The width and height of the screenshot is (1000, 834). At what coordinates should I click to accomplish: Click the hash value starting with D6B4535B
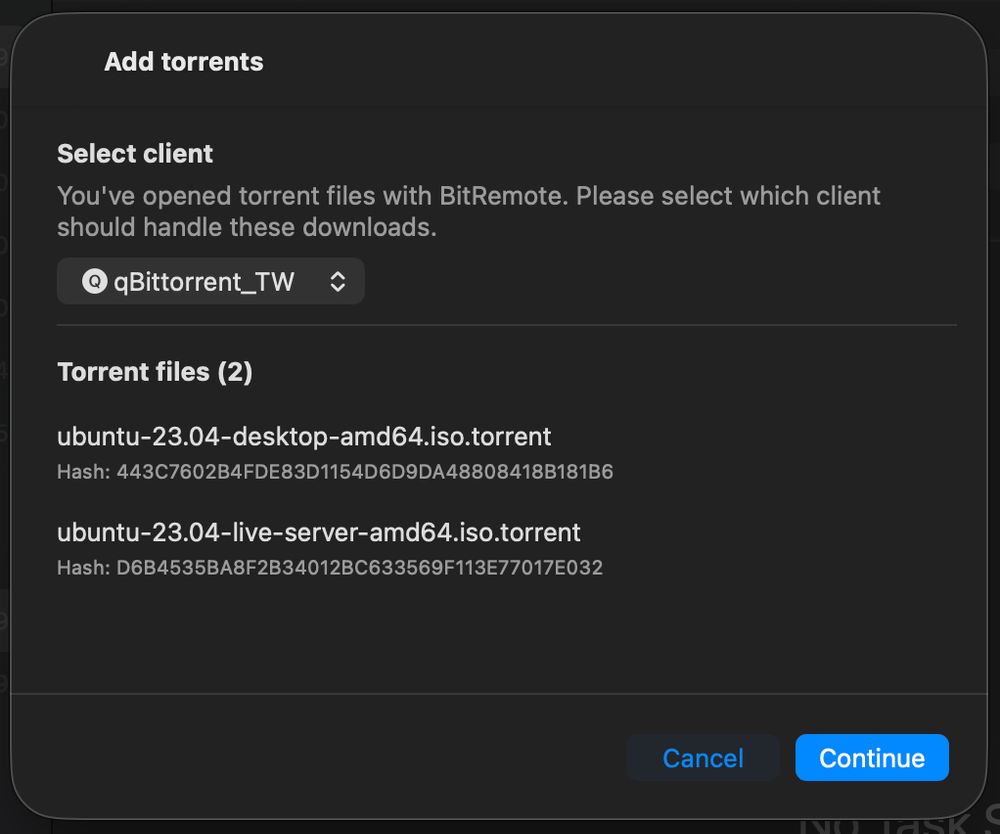(x=360, y=568)
